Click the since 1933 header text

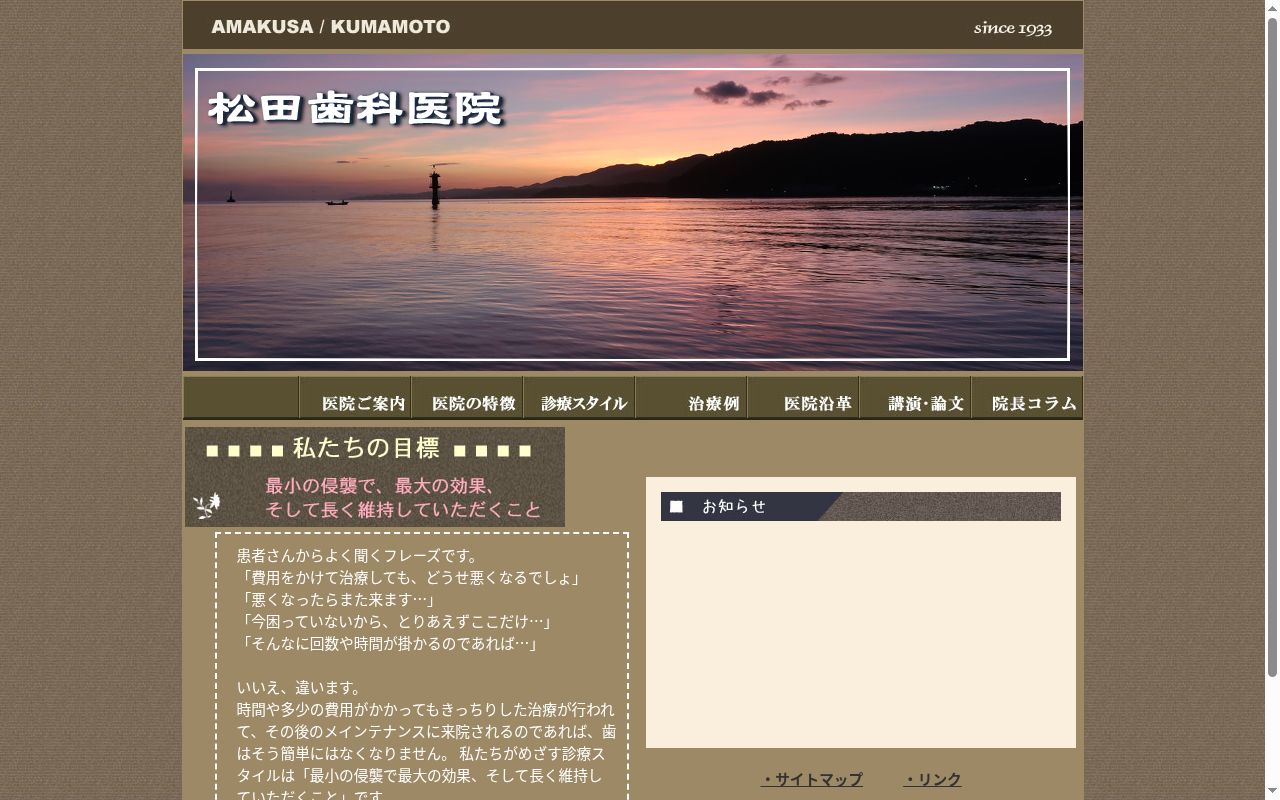coord(1013,28)
